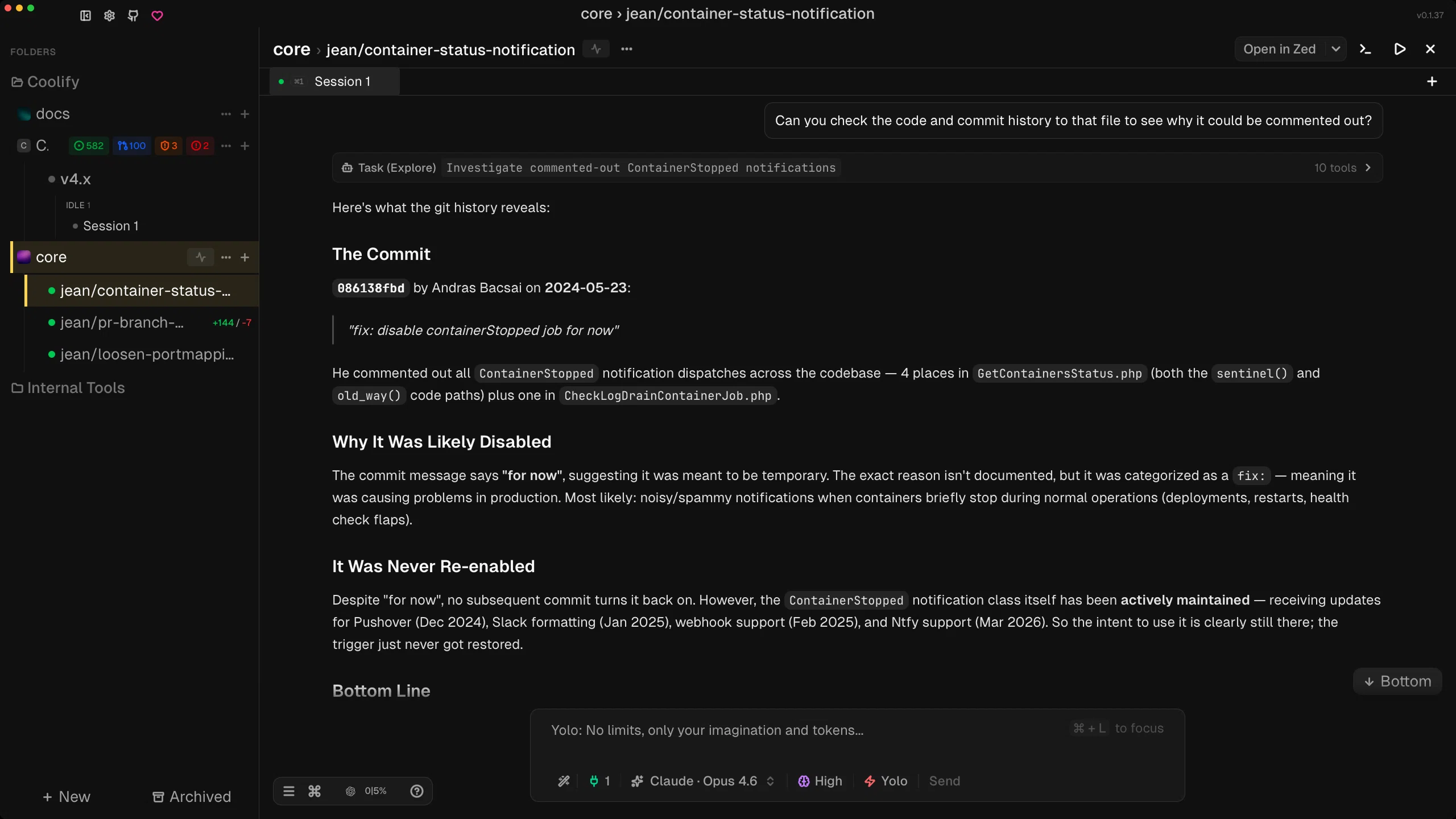Open the GitHub icon in the top bar
This screenshot has height=819, width=1456.
point(133,15)
